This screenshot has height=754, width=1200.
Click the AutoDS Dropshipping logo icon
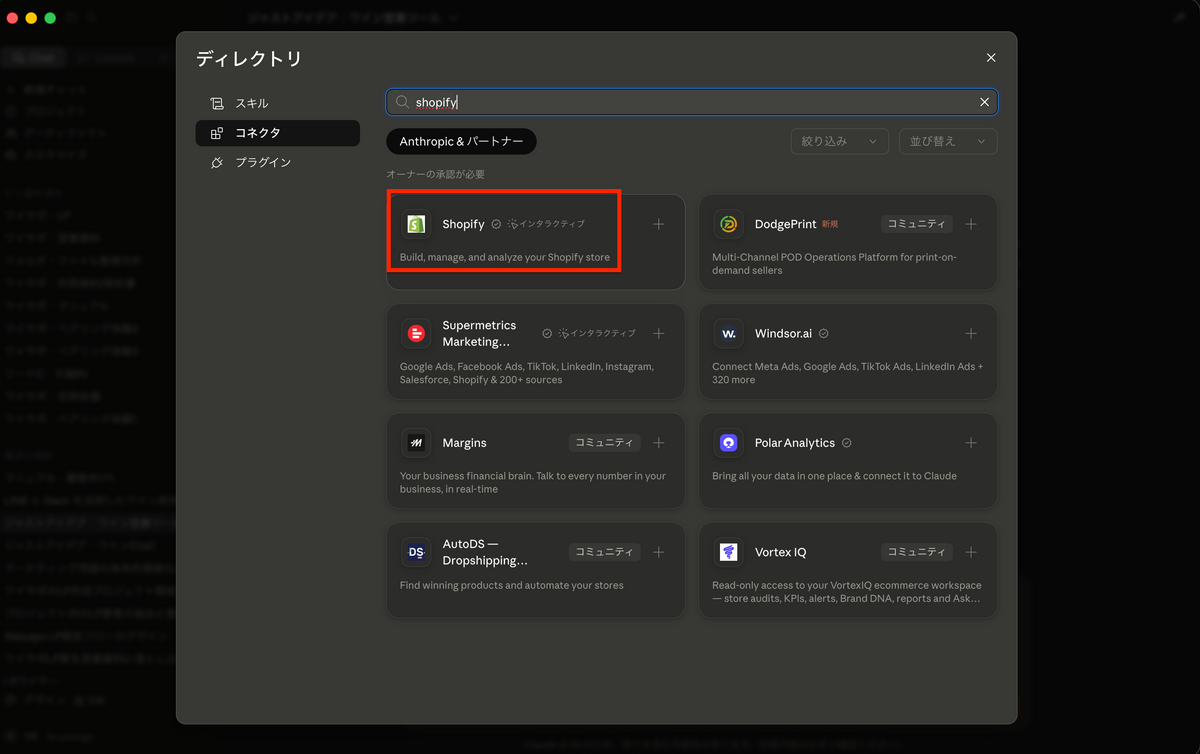(x=416, y=552)
